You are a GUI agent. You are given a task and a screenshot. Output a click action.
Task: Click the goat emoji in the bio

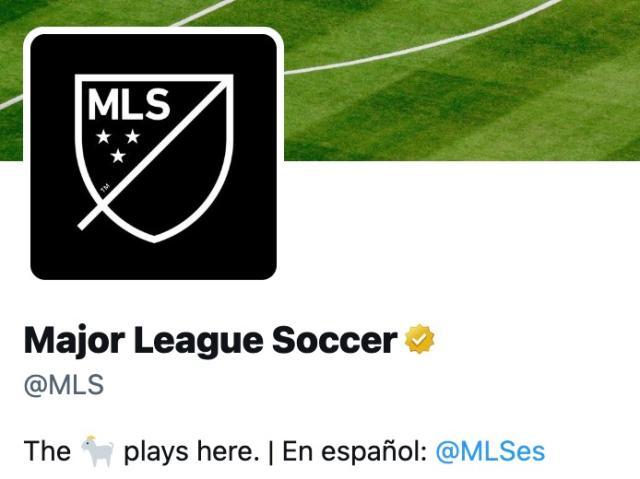(x=97, y=451)
